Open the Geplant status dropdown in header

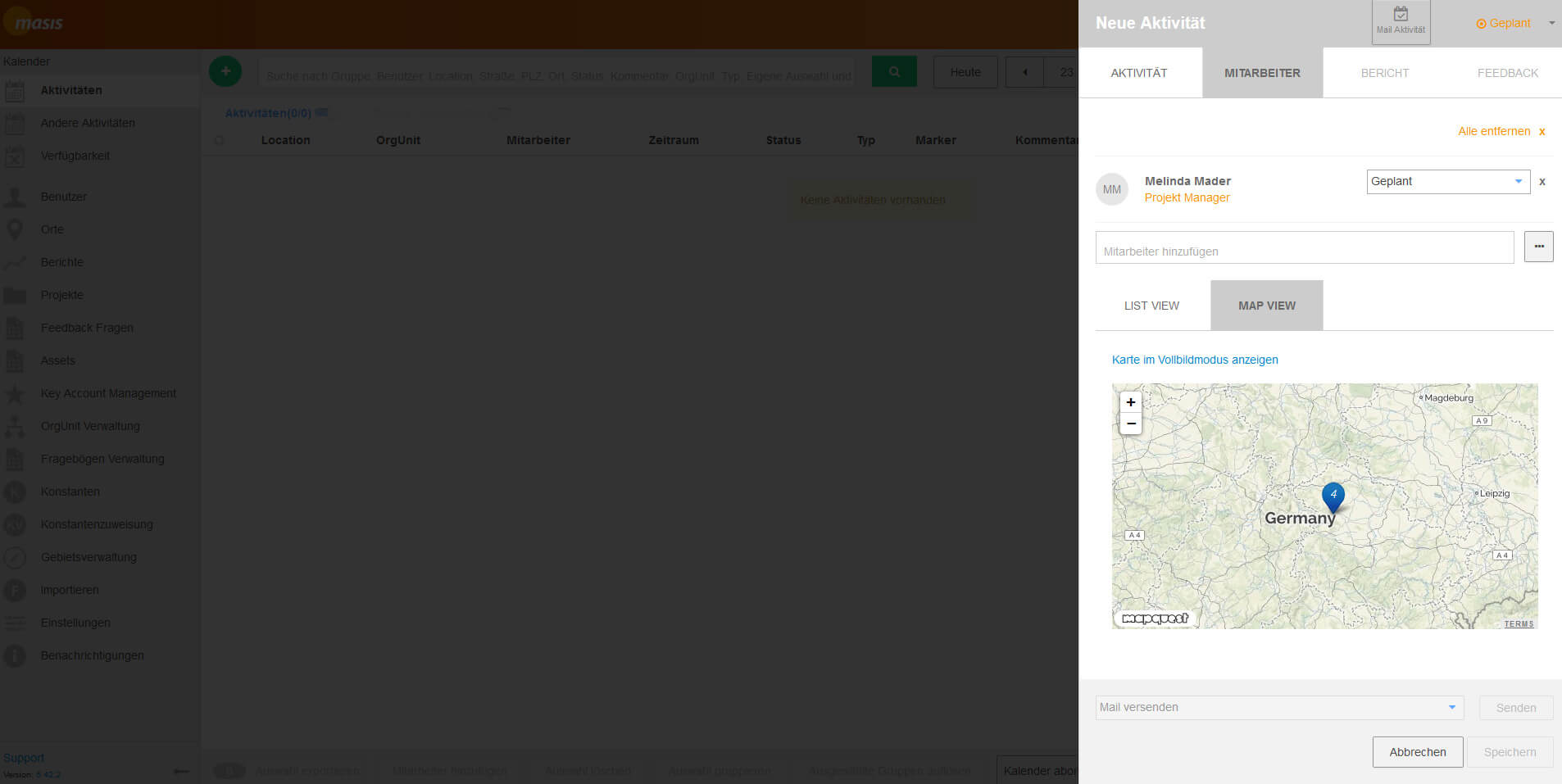click(1515, 23)
